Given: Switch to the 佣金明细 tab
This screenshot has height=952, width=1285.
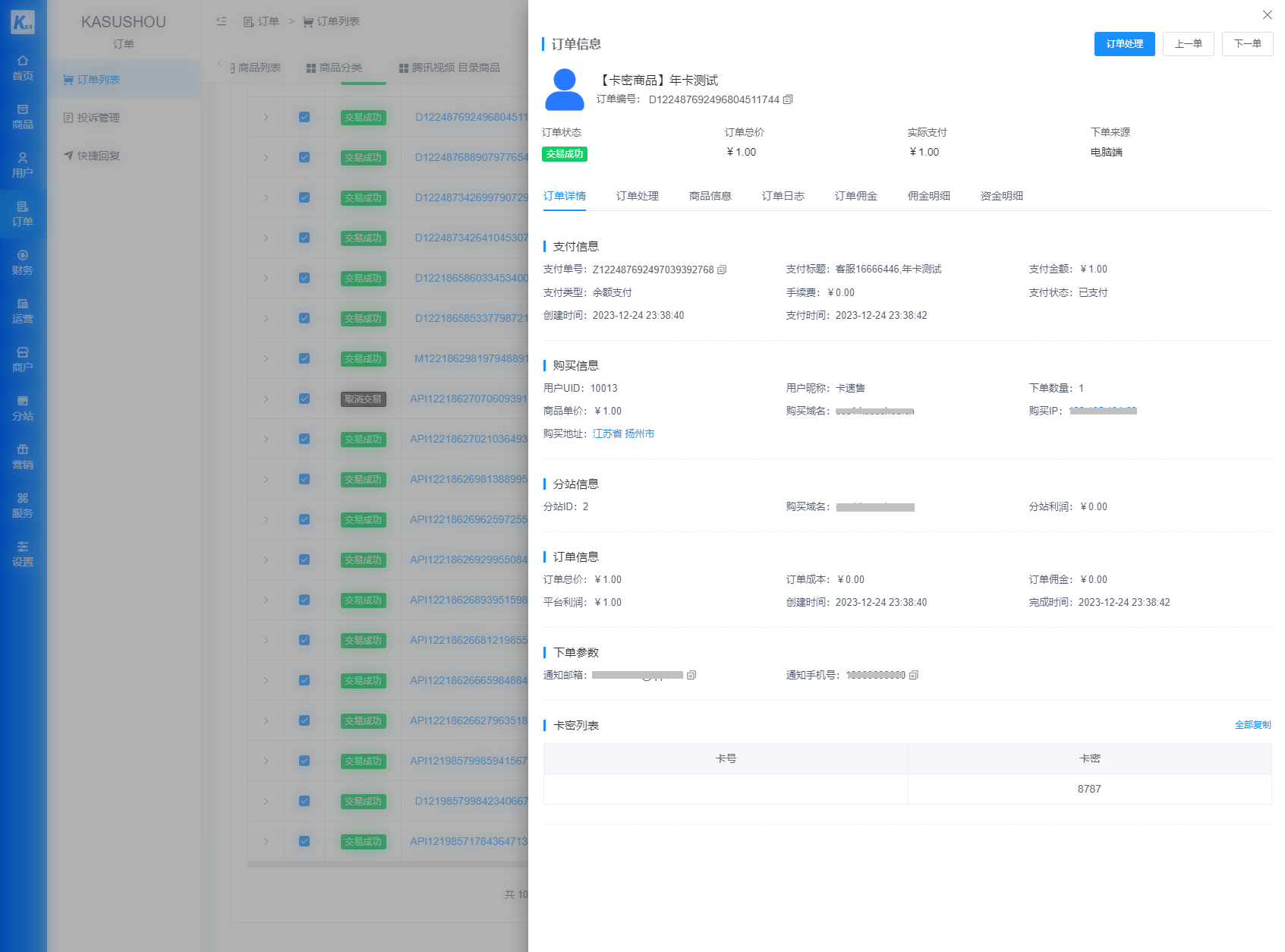Looking at the screenshot, I should (x=928, y=196).
